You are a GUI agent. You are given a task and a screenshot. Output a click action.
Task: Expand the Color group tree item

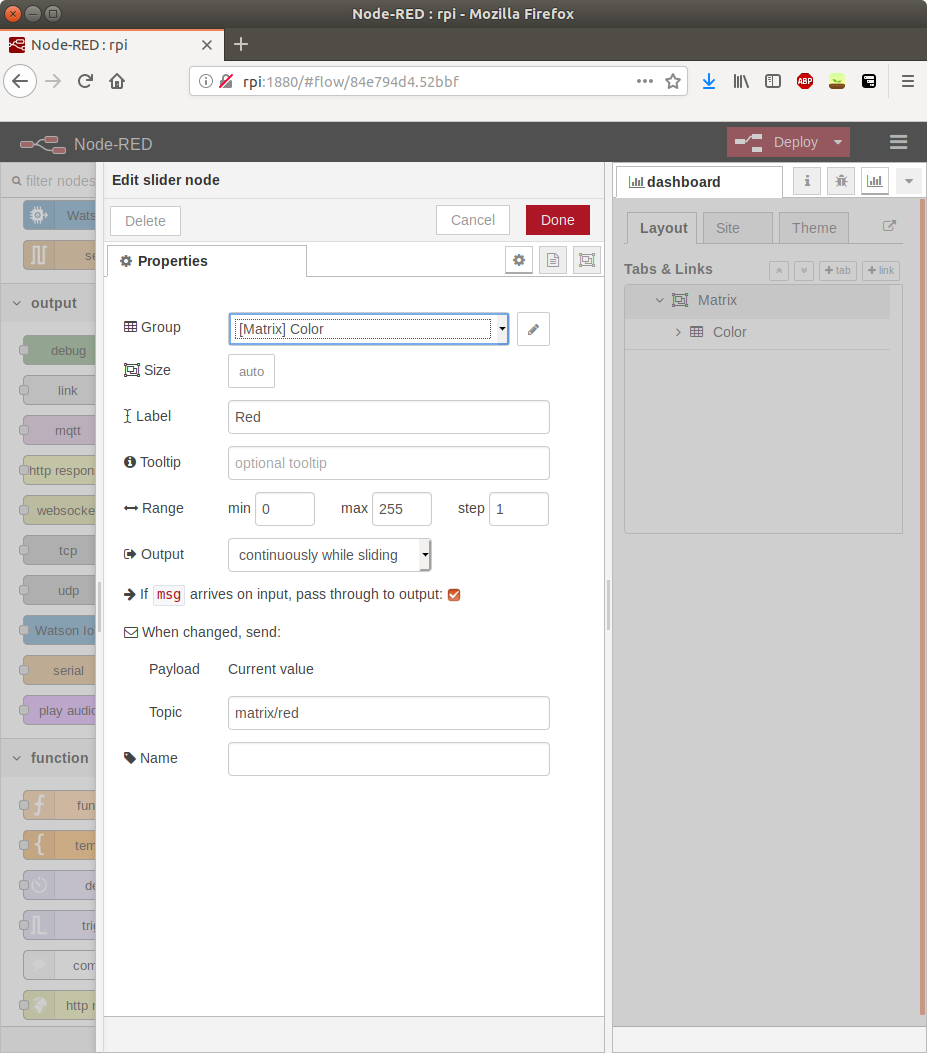(x=678, y=332)
